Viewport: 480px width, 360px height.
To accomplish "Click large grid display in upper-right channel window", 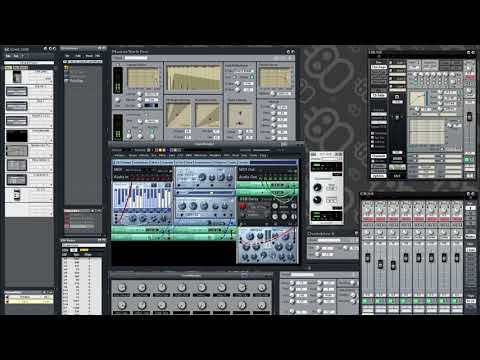I will point(427,132).
